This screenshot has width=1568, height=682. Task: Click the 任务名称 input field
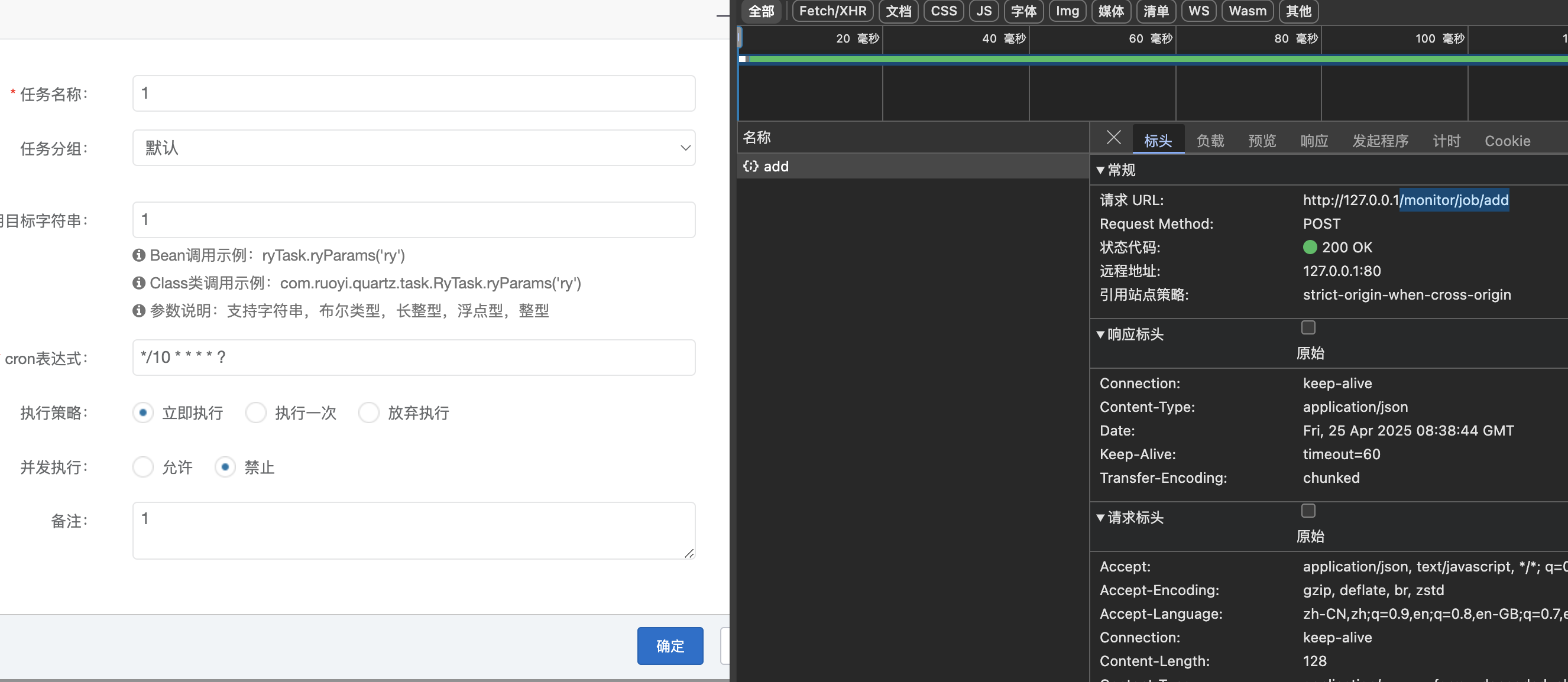coord(414,93)
